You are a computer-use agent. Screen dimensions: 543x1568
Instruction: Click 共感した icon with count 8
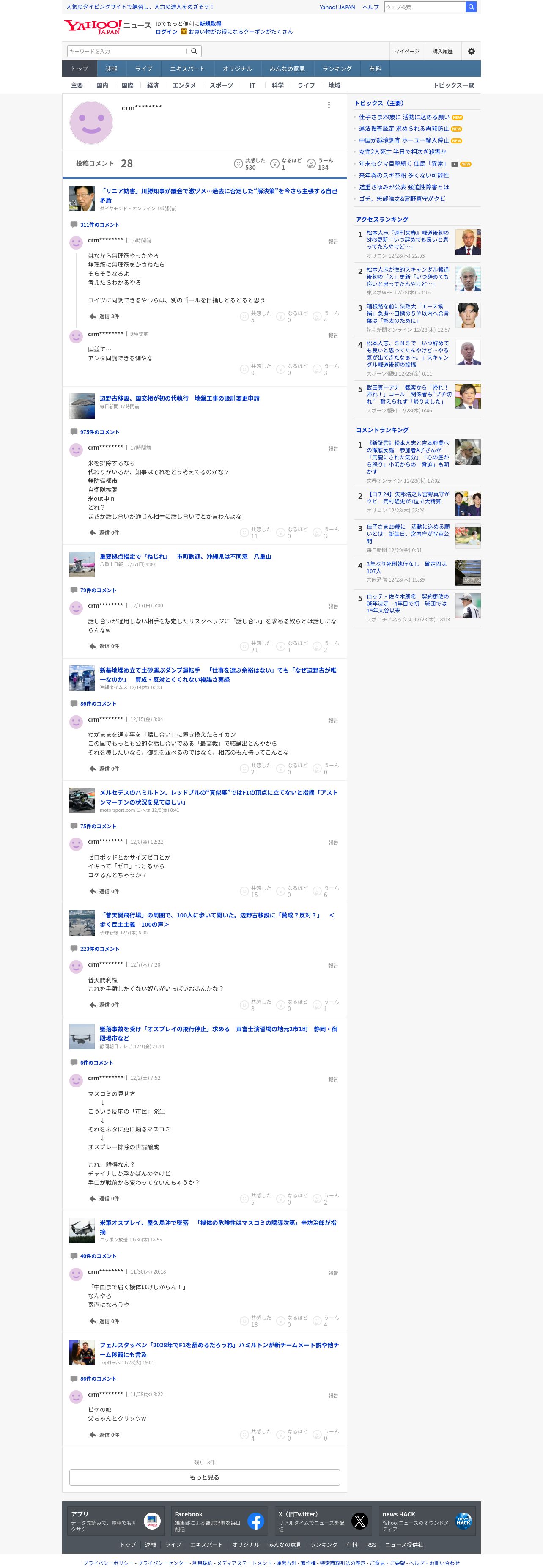(x=244, y=1005)
